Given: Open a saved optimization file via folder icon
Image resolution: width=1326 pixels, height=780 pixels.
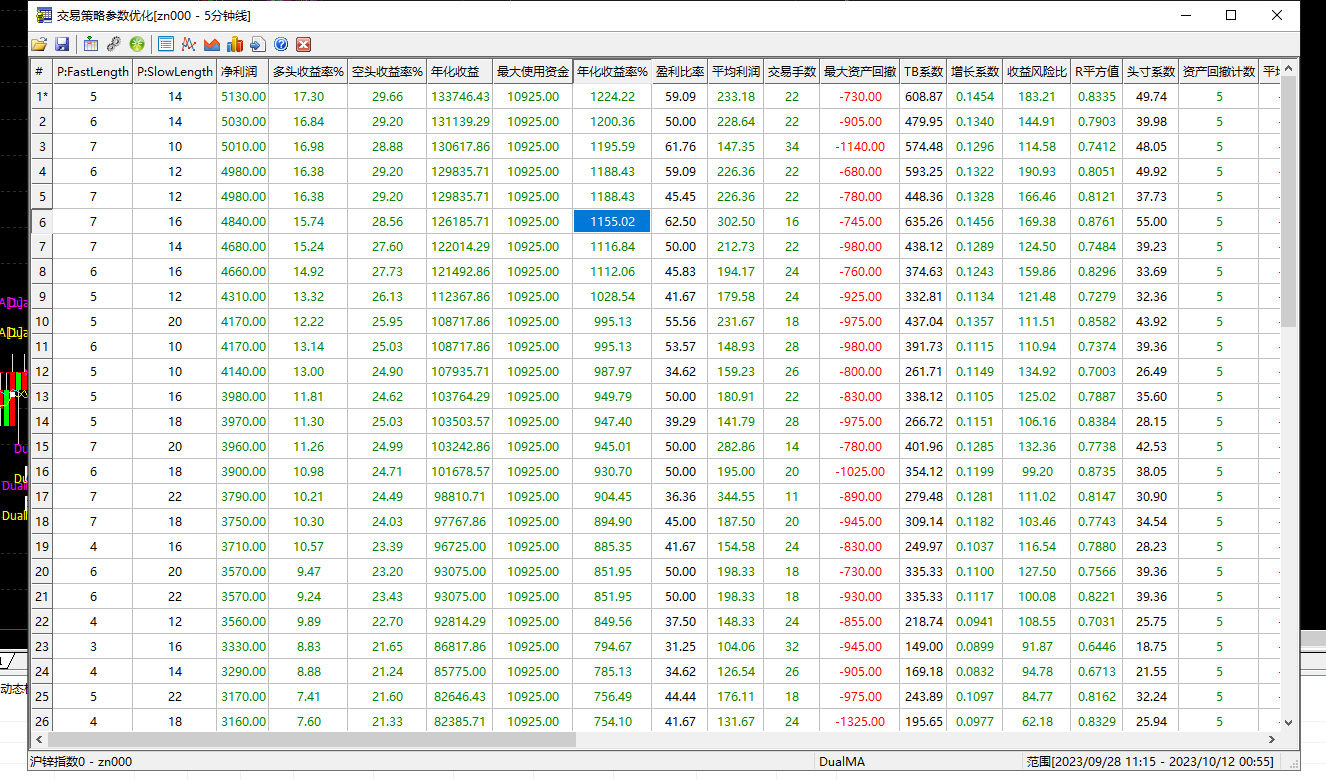Looking at the screenshot, I should [39, 44].
